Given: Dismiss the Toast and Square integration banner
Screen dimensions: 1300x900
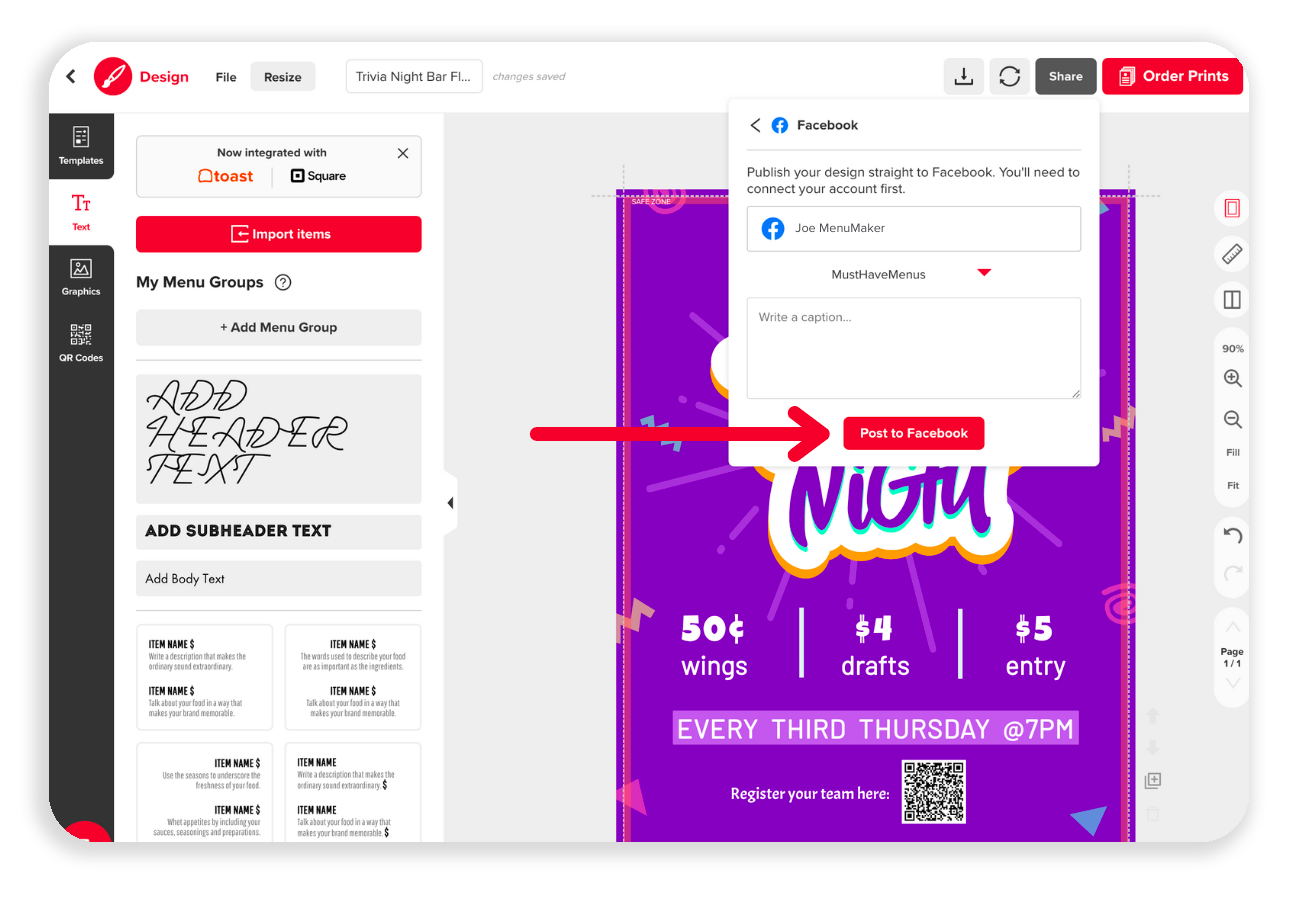Looking at the screenshot, I should [x=403, y=153].
